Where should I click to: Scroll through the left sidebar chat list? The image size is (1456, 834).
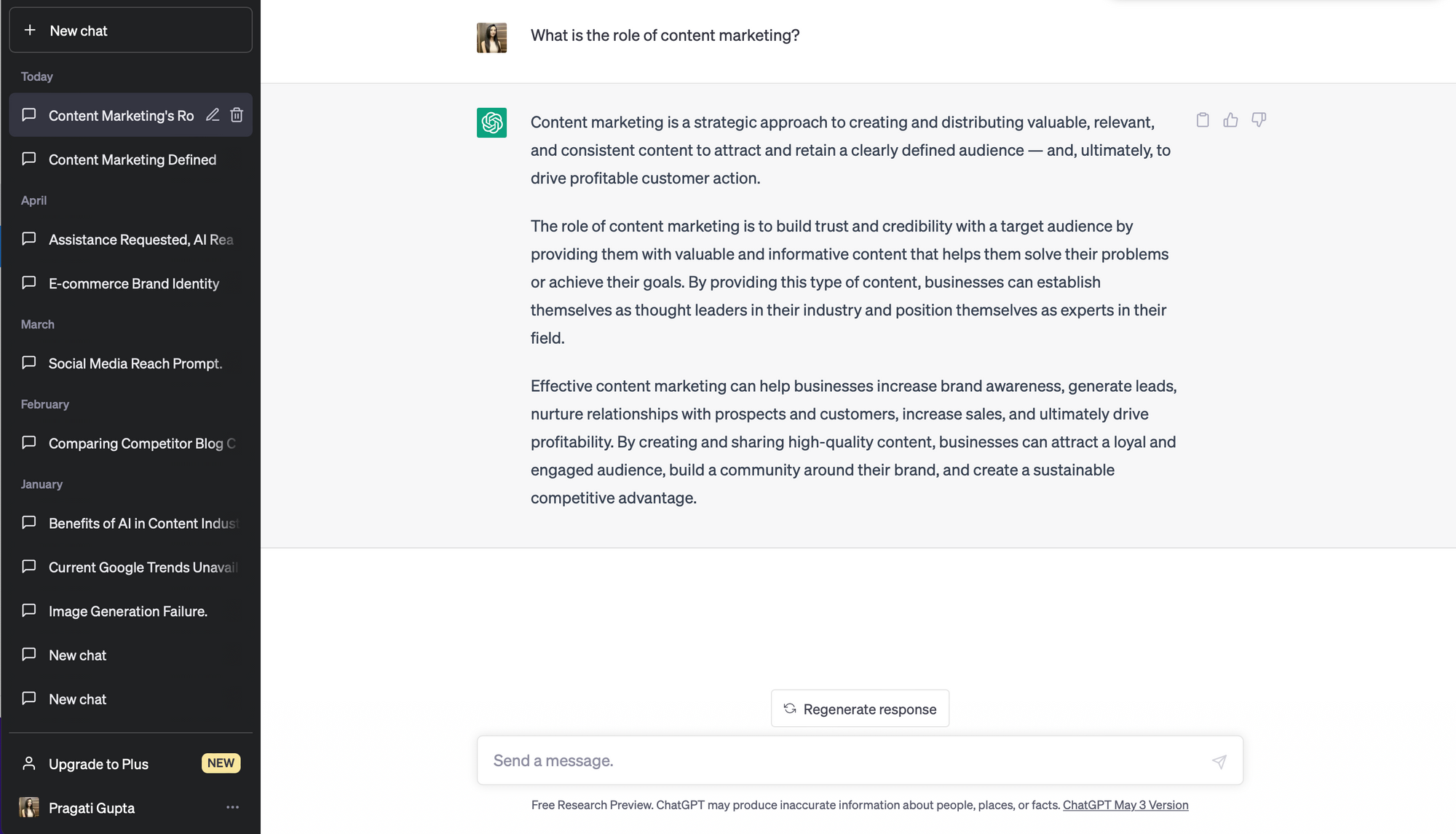(x=130, y=400)
